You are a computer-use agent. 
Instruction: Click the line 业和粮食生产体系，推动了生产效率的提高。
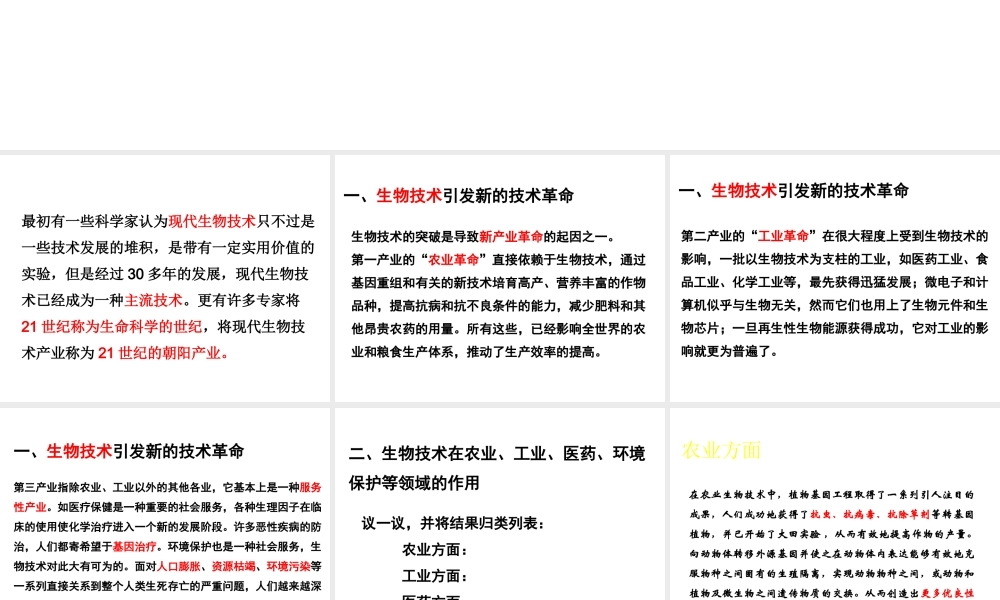click(477, 352)
